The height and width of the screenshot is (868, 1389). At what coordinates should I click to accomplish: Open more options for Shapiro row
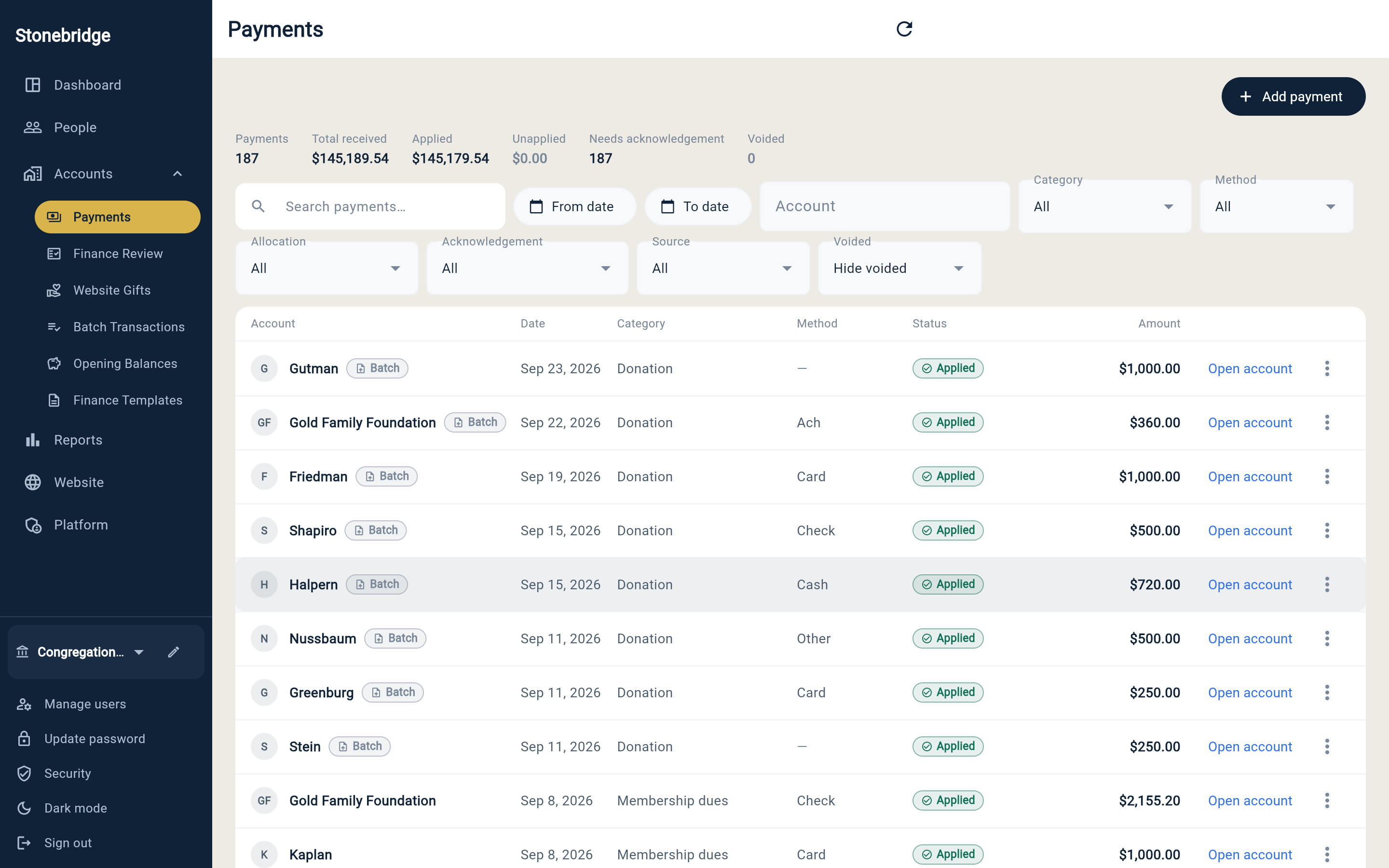coord(1327,530)
